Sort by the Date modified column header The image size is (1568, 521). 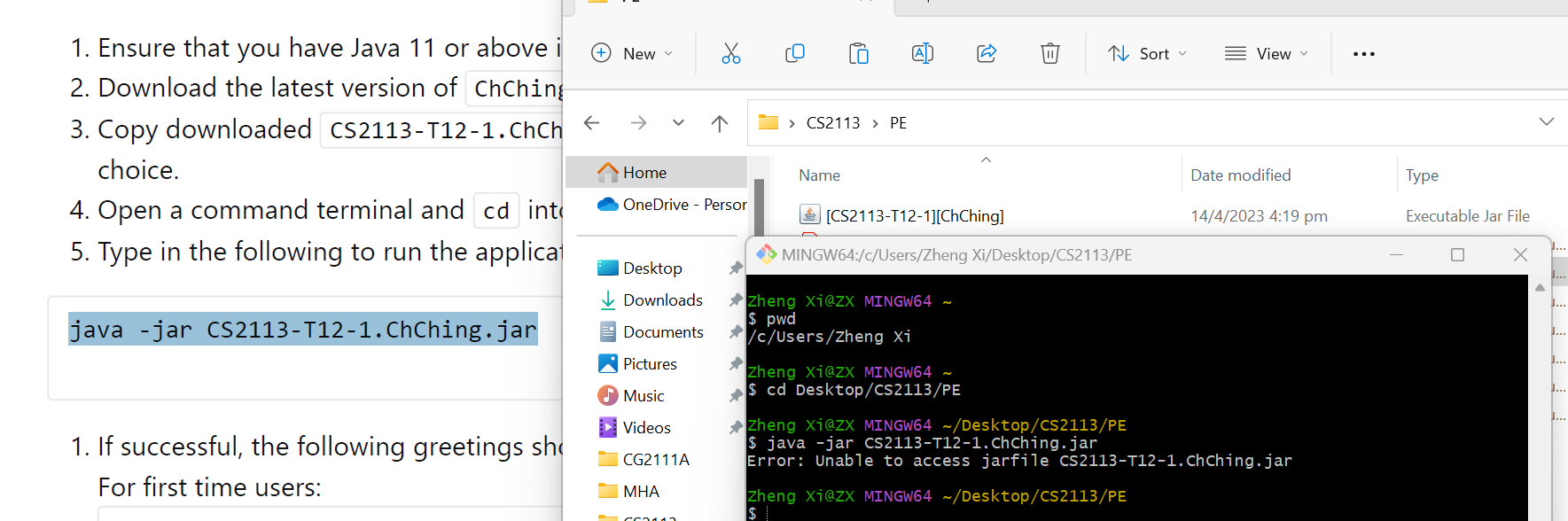pyautogui.click(x=1240, y=175)
